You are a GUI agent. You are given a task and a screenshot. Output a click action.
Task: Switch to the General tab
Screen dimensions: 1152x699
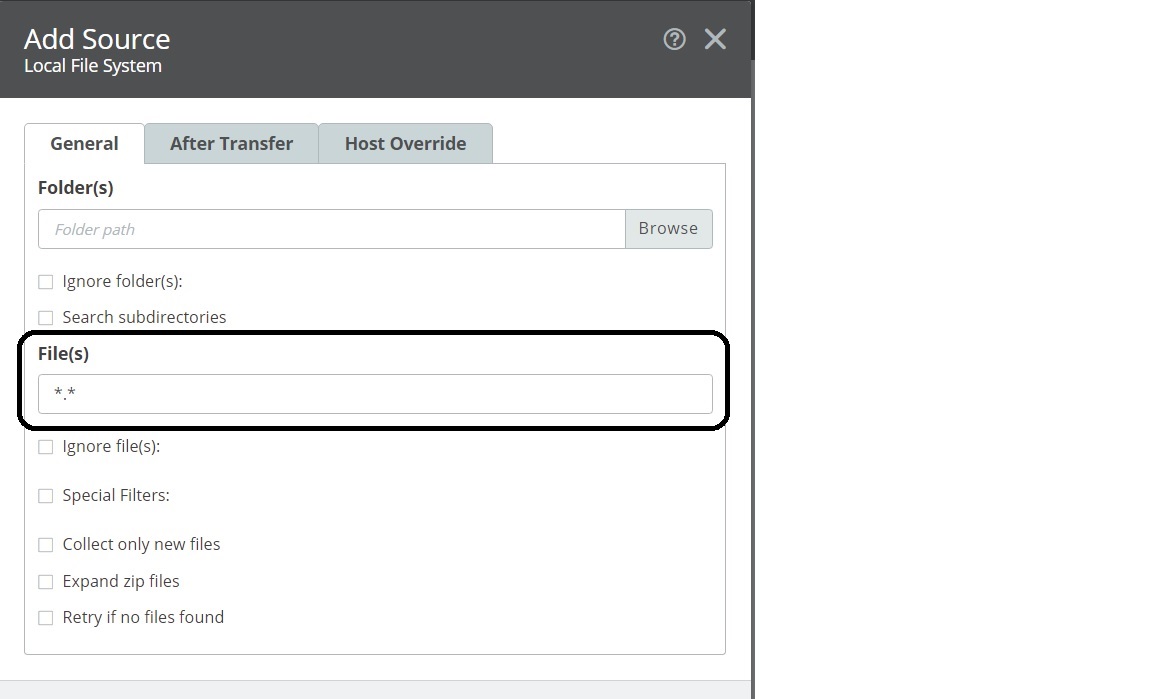84,143
